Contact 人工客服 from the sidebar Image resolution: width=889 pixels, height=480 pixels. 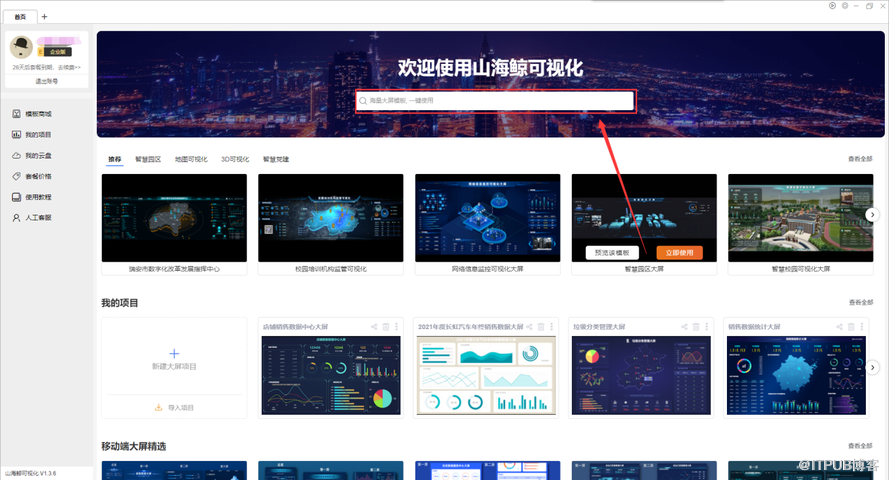click(x=38, y=217)
